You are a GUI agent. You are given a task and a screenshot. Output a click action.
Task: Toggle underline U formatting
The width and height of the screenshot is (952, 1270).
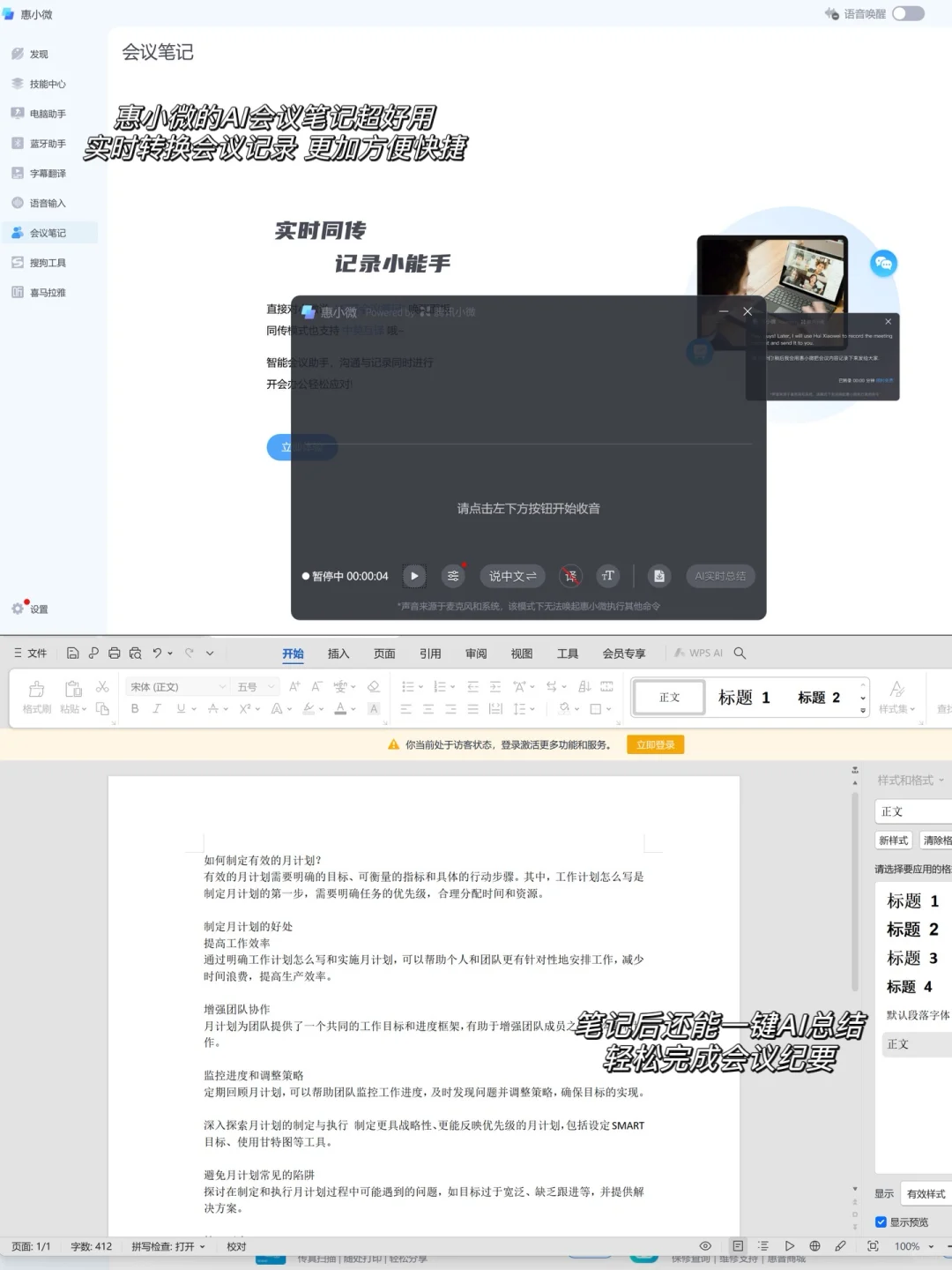tap(181, 708)
